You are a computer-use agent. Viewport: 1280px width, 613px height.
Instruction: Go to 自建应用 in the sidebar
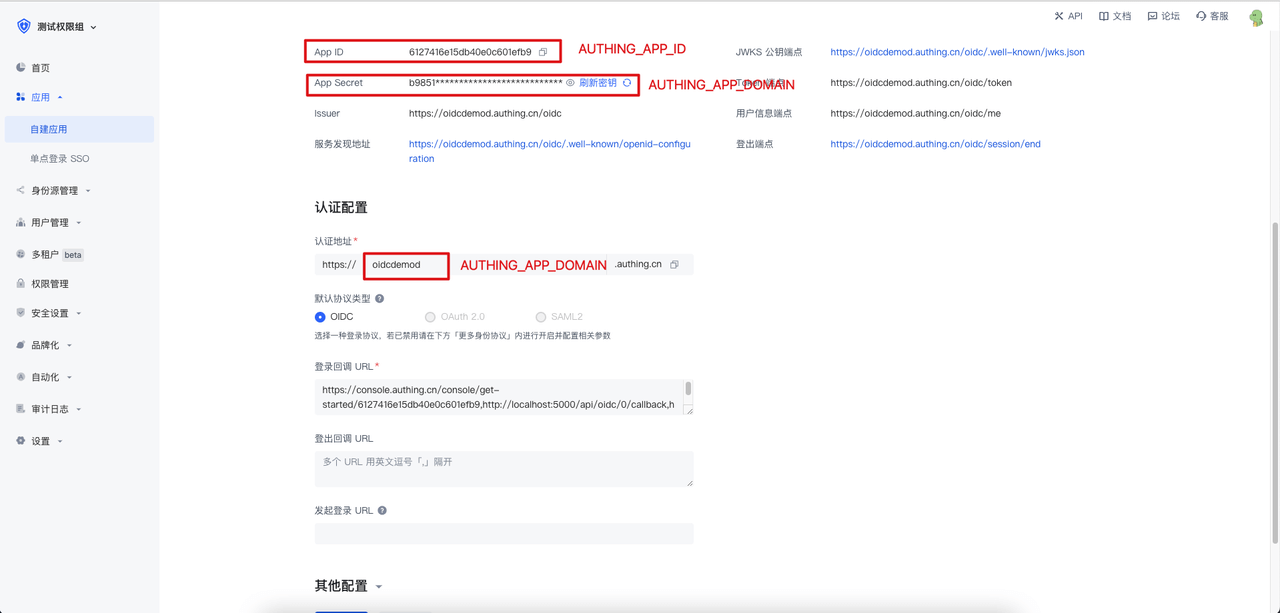point(49,129)
